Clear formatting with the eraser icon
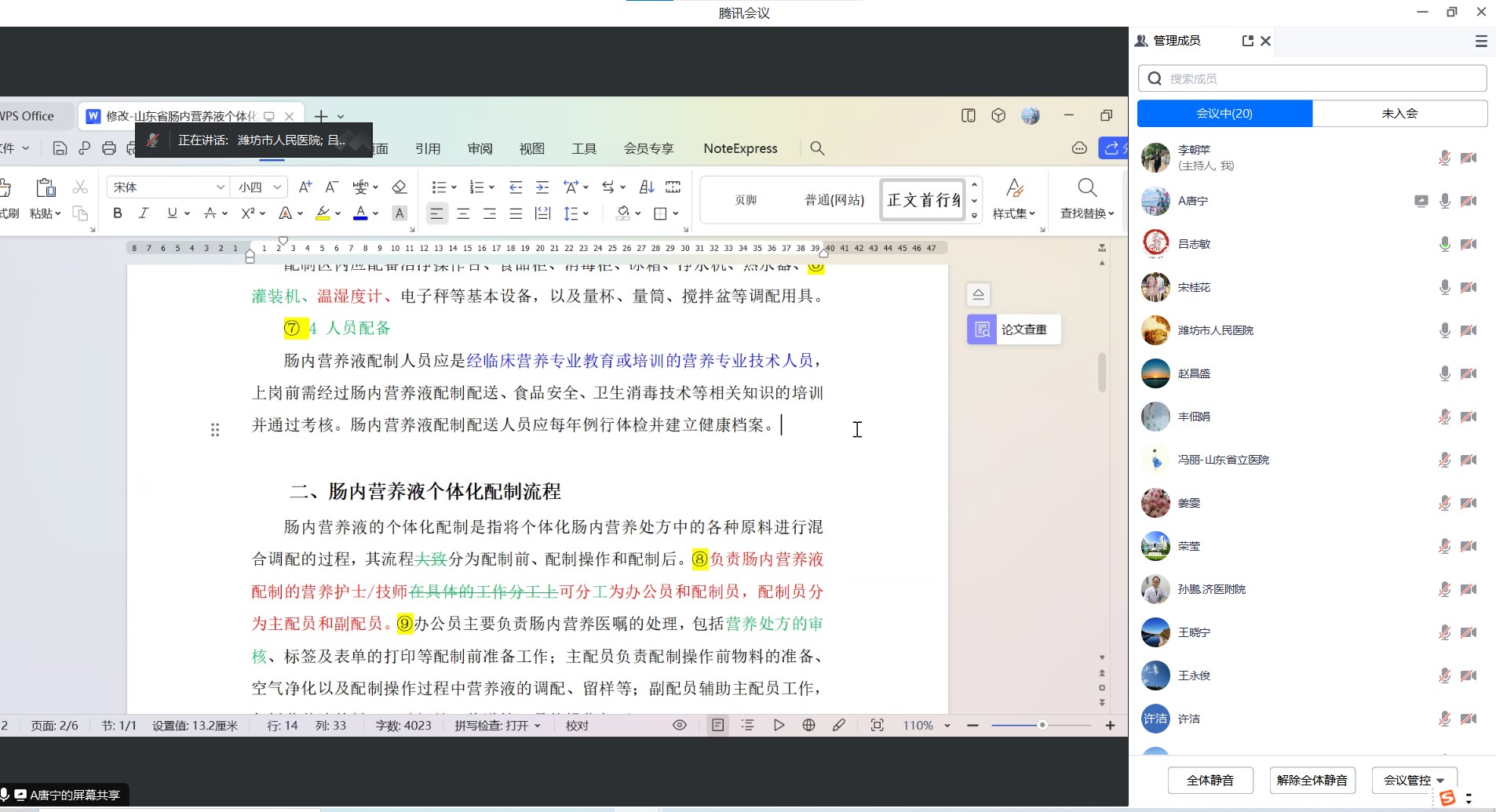Image resolution: width=1496 pixels, height=812 pixels. [400, 187]
